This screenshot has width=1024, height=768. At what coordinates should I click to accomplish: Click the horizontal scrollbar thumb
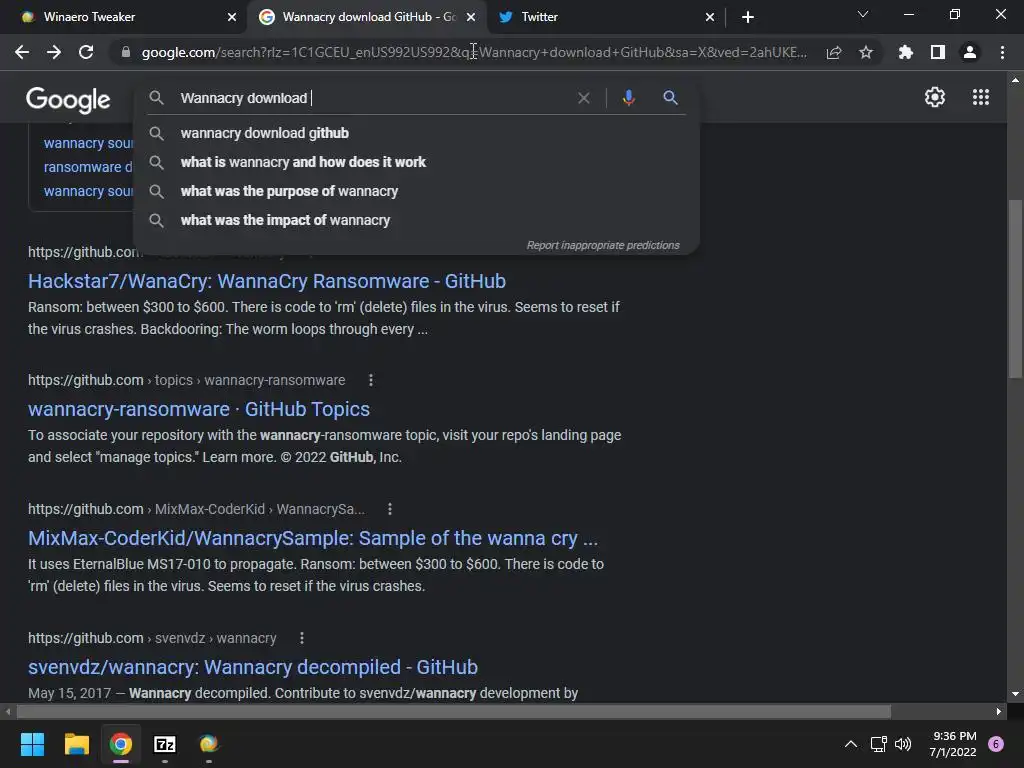pos(454,711)
